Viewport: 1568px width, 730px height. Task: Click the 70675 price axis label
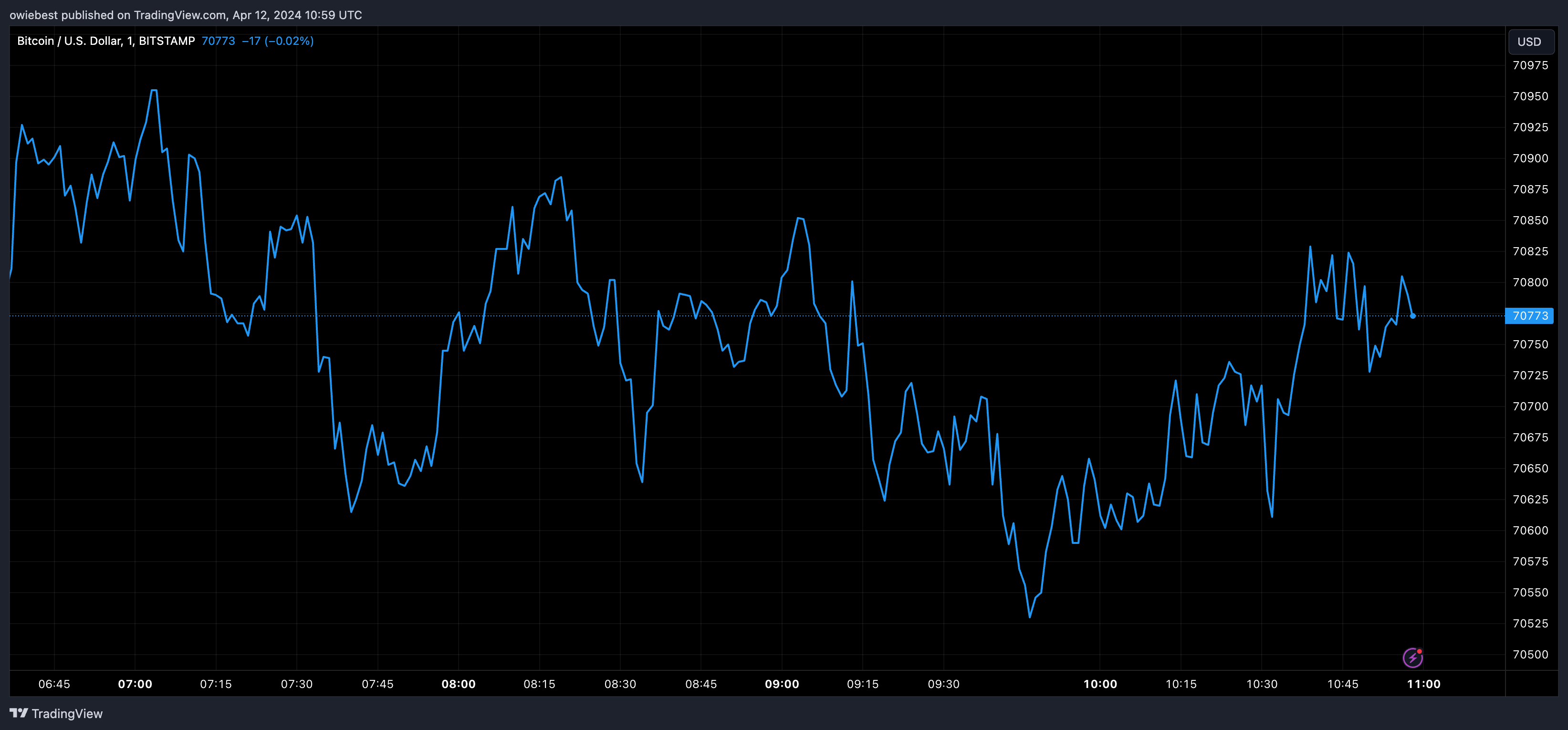point(1530,437)
